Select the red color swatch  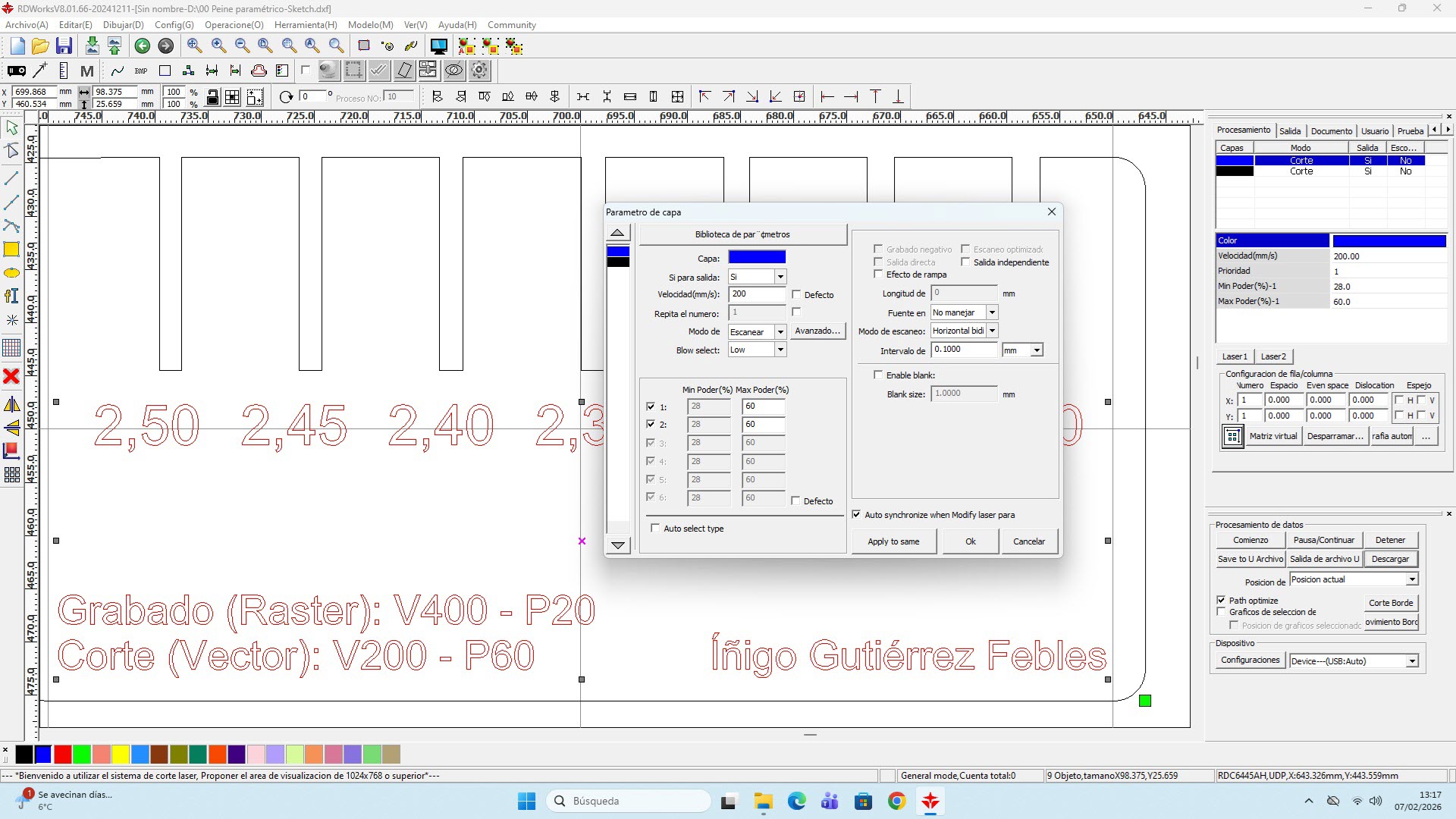[62, 755]
